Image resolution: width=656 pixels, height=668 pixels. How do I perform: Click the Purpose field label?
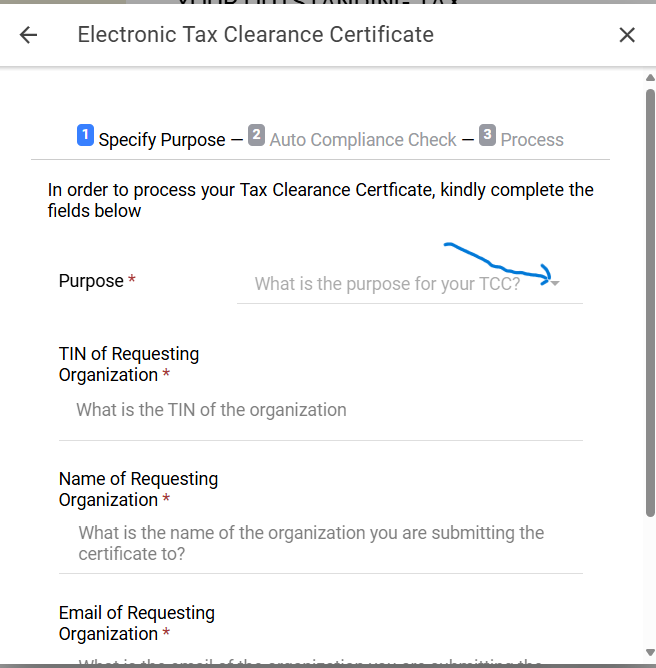(91, 282)
